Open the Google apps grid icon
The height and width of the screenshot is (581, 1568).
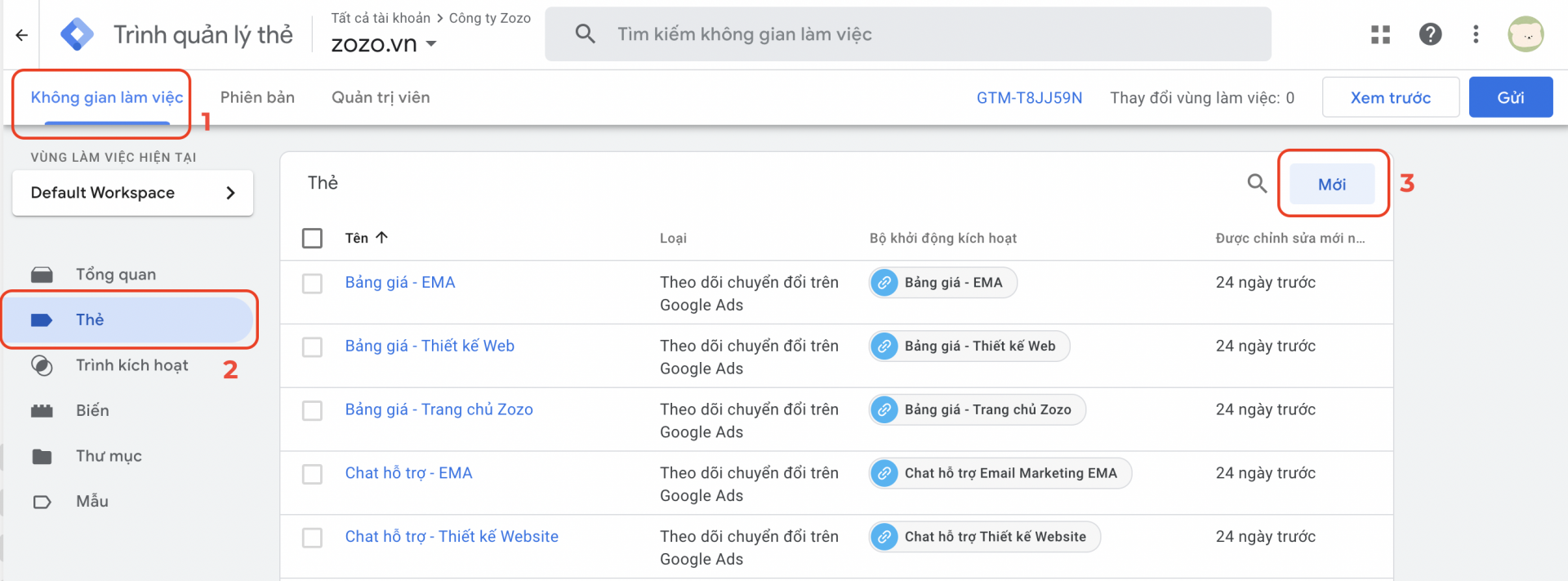pos(1380,34)
